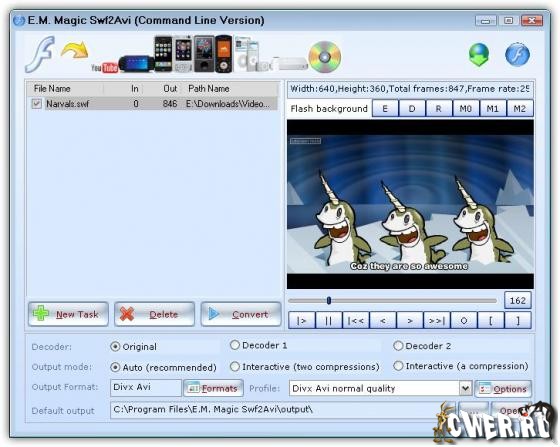560x447 pixels.
Task: Click the yellow curved arrow icon
Action: point(75,50)
